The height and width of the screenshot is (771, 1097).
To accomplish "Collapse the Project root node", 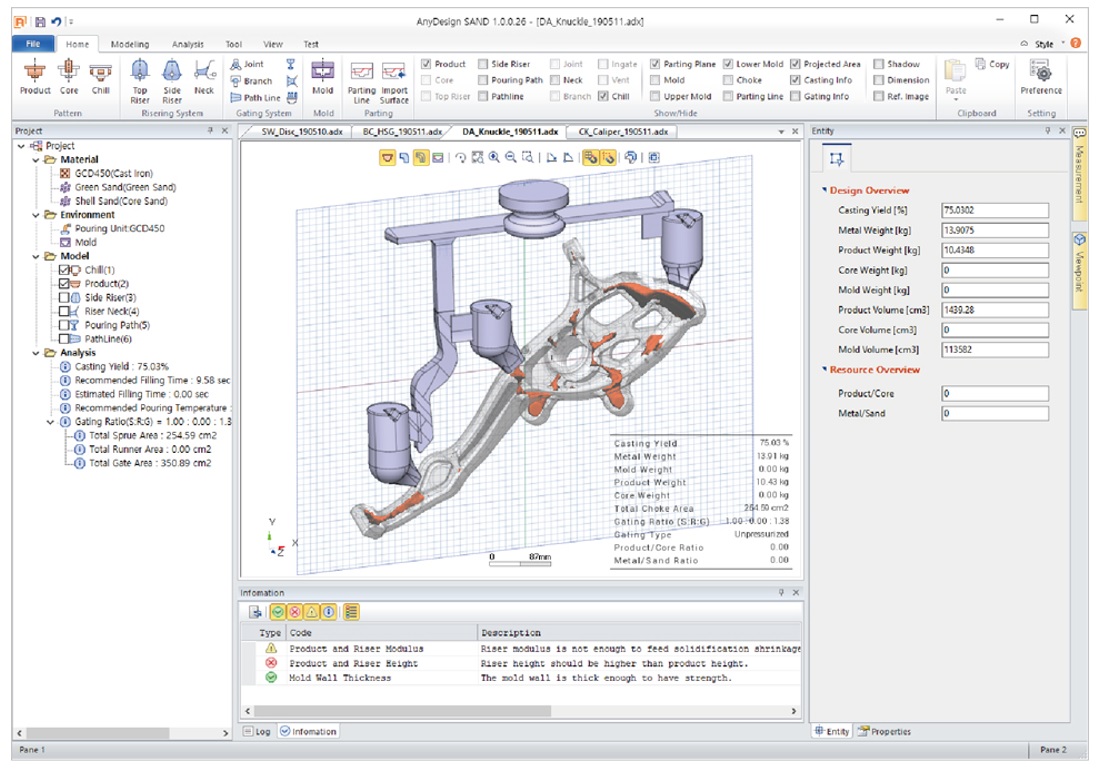I will pos(21,146).
